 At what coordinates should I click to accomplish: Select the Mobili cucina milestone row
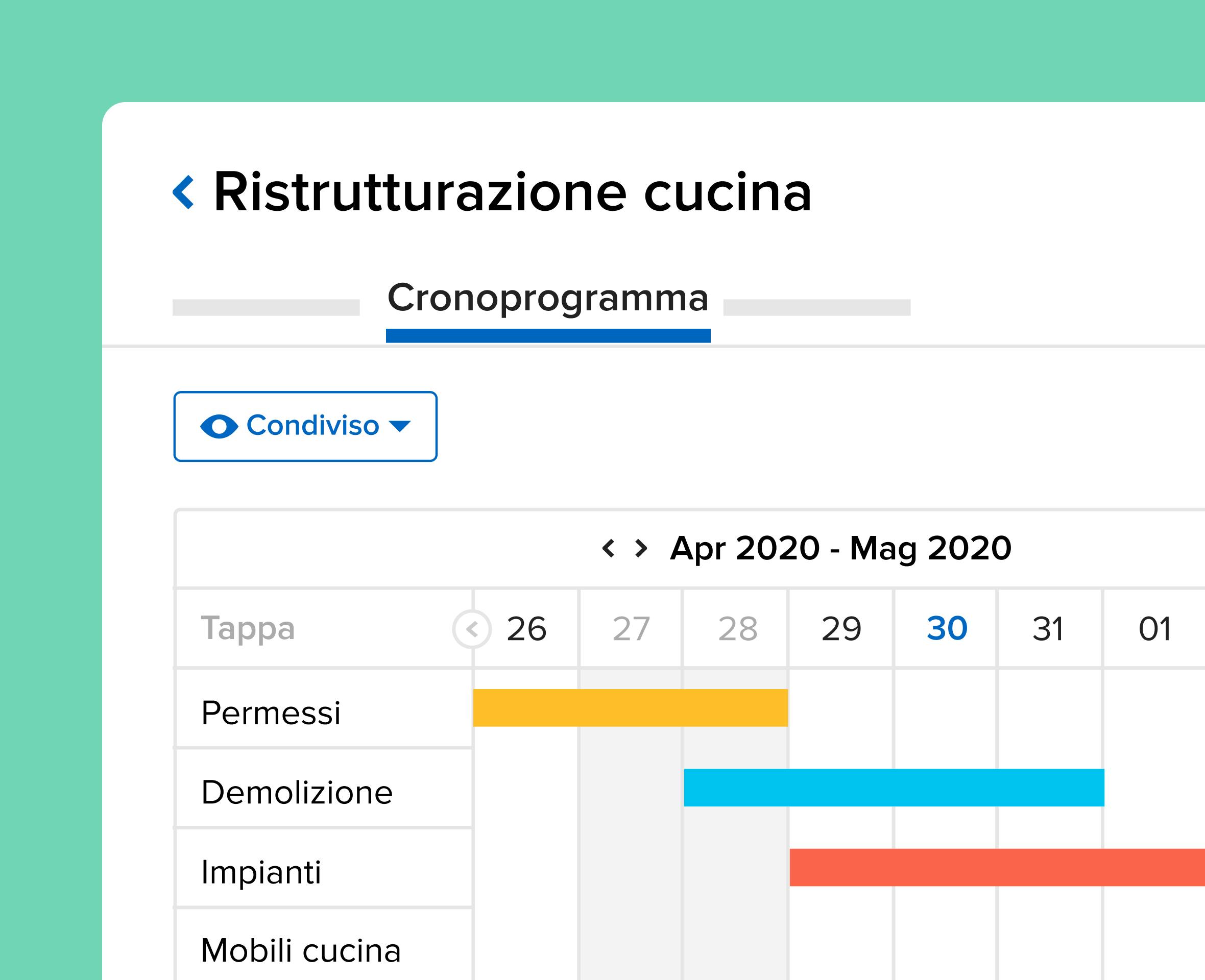(301, 950)
